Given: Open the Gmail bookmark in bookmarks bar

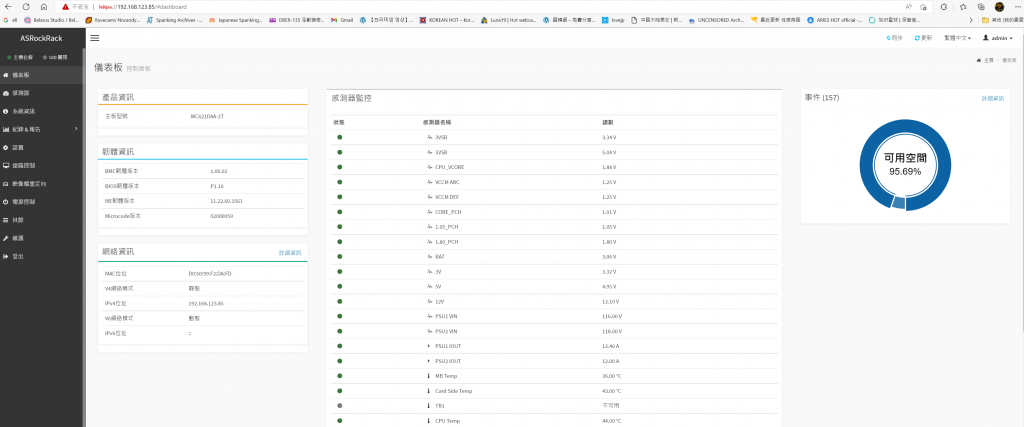Looking at the screenshot, I should [x=346, y=19].
